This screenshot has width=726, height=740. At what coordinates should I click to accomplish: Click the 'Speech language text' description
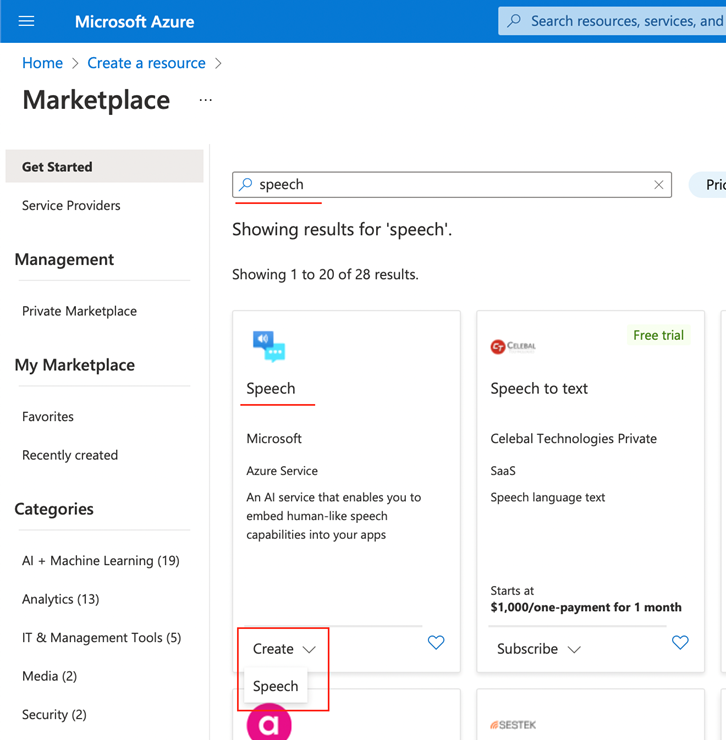point(548,497)
